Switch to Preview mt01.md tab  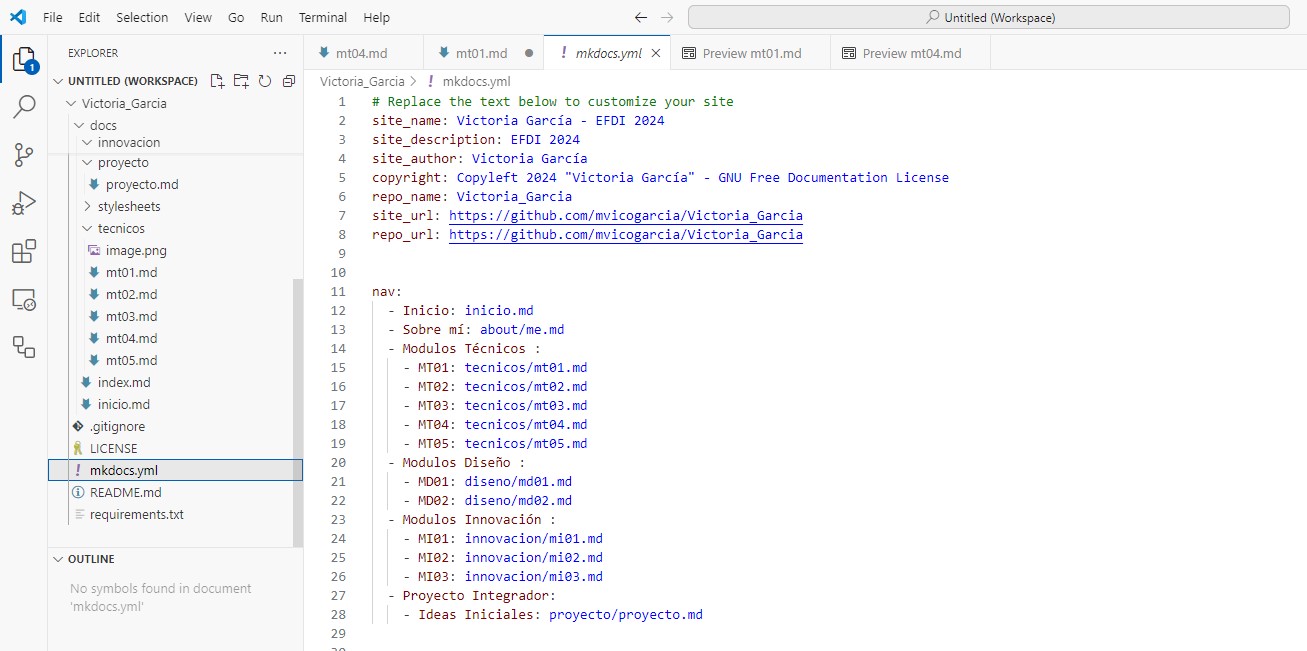click(750, 53)
